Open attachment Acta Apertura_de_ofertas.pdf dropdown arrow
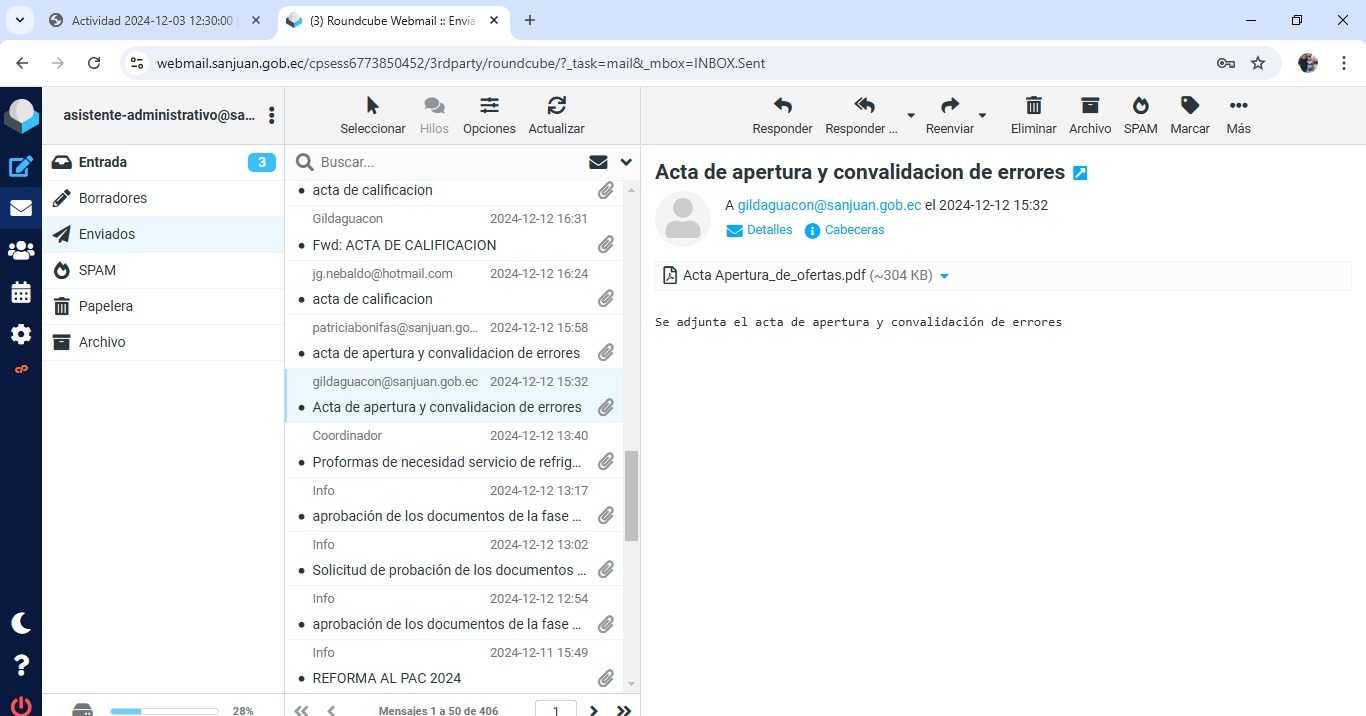1366x716 pixels. [x=945, y=276]
